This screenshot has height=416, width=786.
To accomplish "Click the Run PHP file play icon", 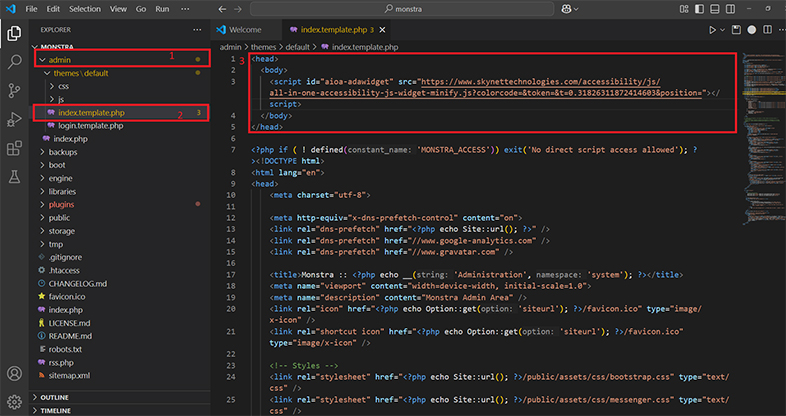I will click(x=712, y=30).
